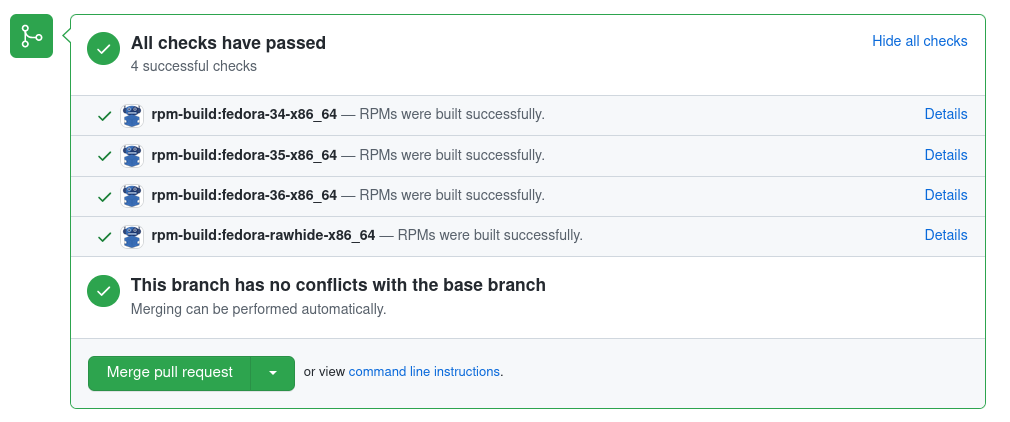Select the rpm-build:fedora-35-x86_64 check name
Image resolution: width=1010 pixels, height=422 pixels.
244,155
